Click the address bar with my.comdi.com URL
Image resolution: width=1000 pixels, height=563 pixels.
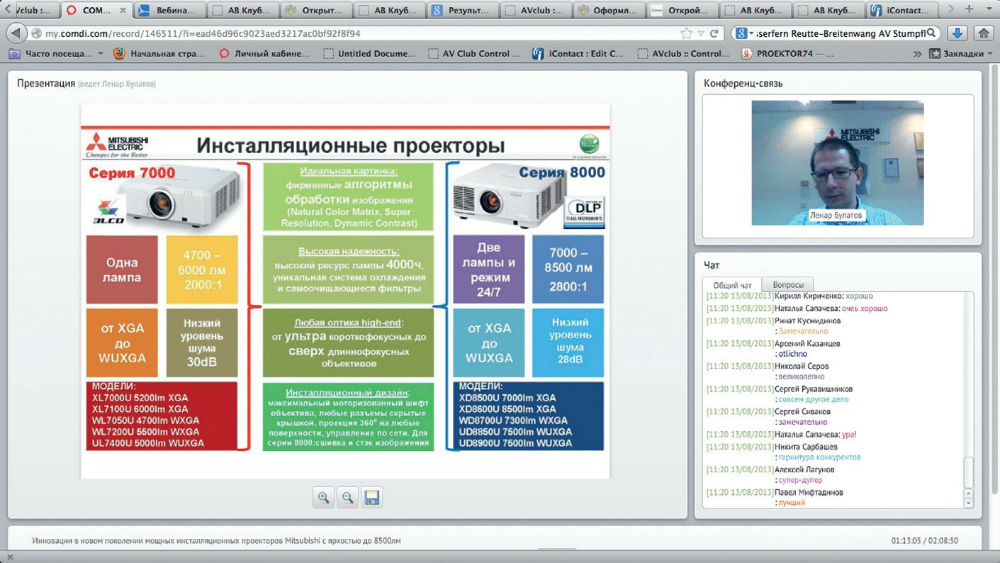357,33
